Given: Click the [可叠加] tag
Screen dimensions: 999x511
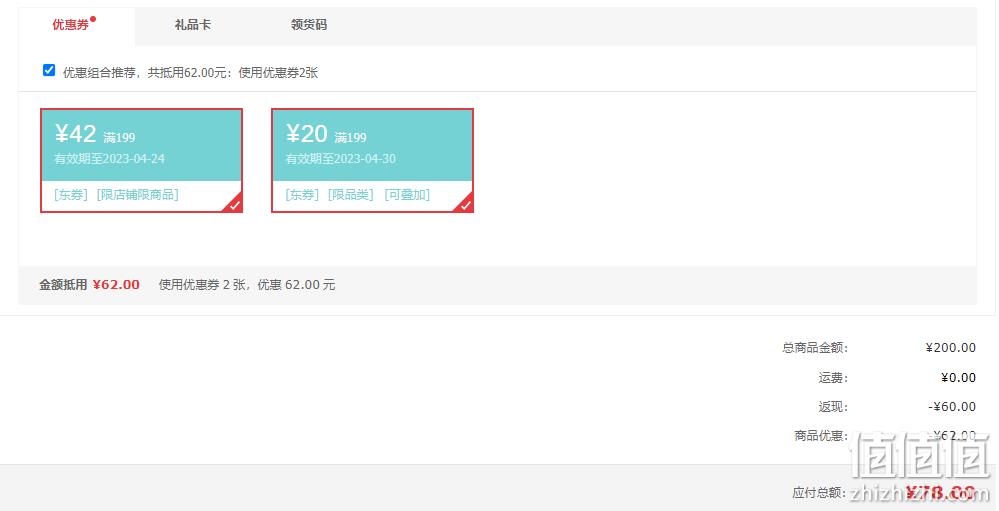Looking at the screenshot, I should [x=407, y=194].
